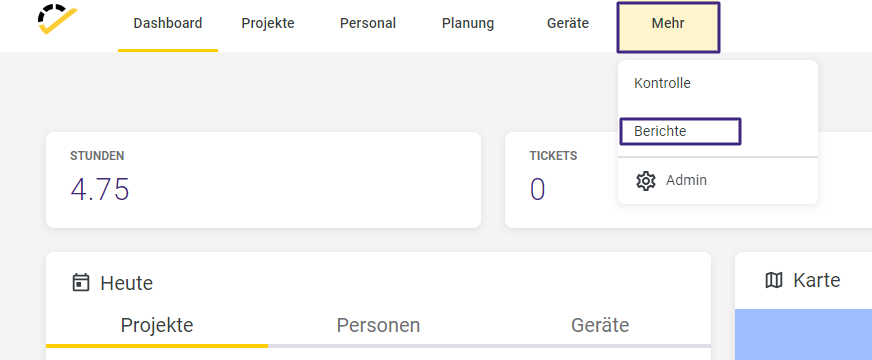The height and width of the screenshot is (360, 872).
Task: Click the Tickets count value 0
Action: (537, 190)
